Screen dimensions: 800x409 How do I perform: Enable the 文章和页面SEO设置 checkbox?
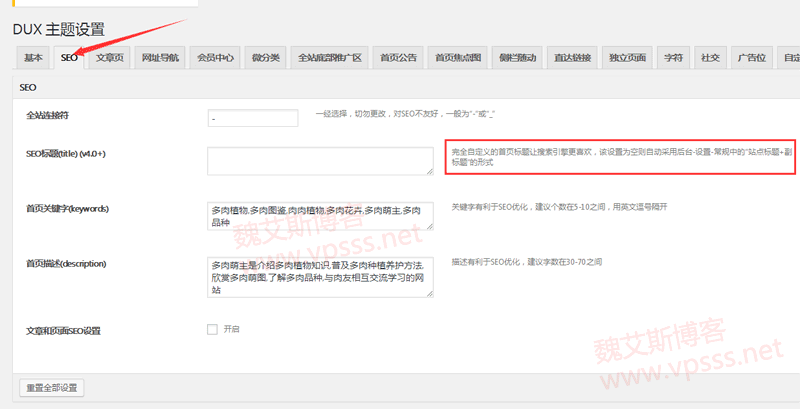212,329
